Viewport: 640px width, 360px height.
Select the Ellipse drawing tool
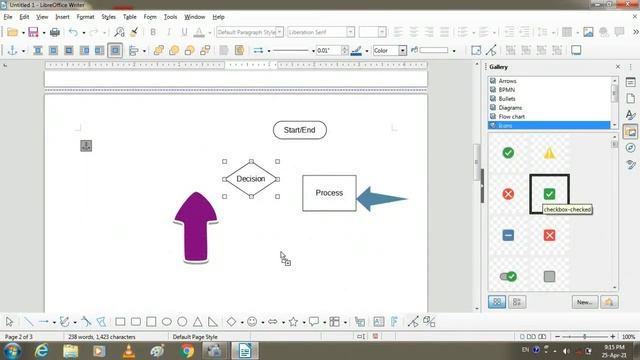click(167, 322)
